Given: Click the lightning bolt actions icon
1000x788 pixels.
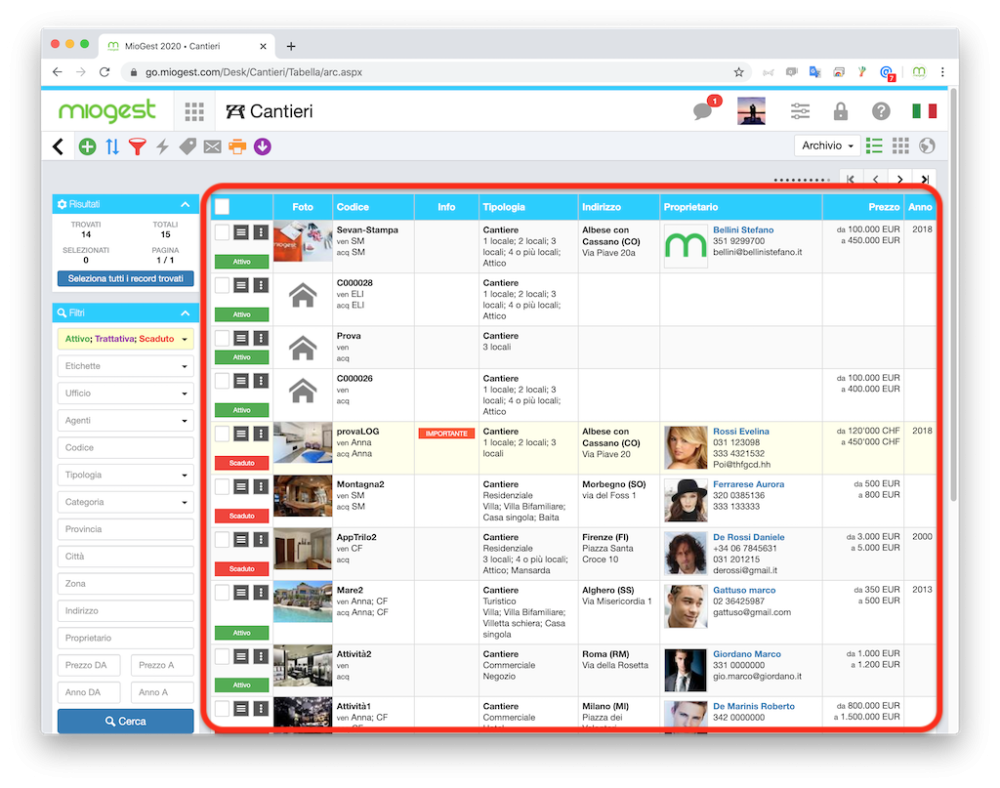Looking at the screenshot, I should 163,147.
